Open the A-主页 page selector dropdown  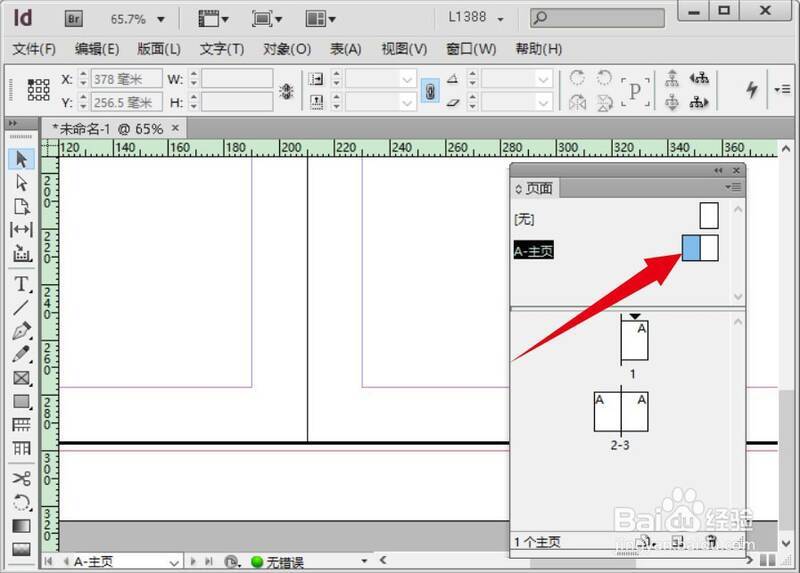(175, 563)
